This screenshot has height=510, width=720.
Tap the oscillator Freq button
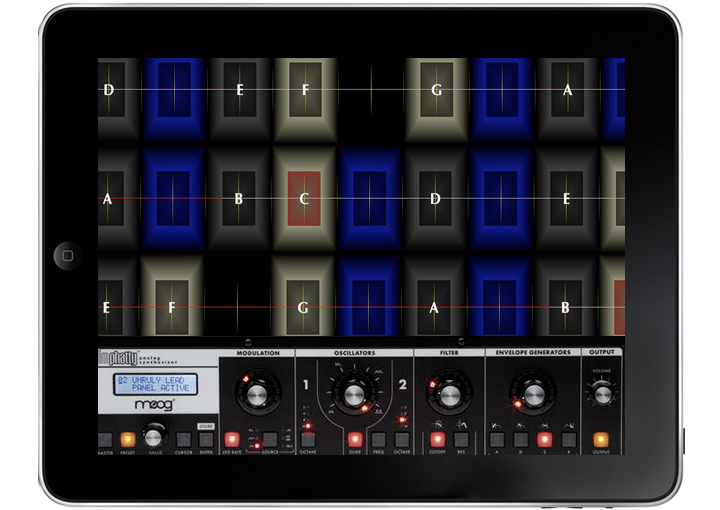[x=378, y=440]
